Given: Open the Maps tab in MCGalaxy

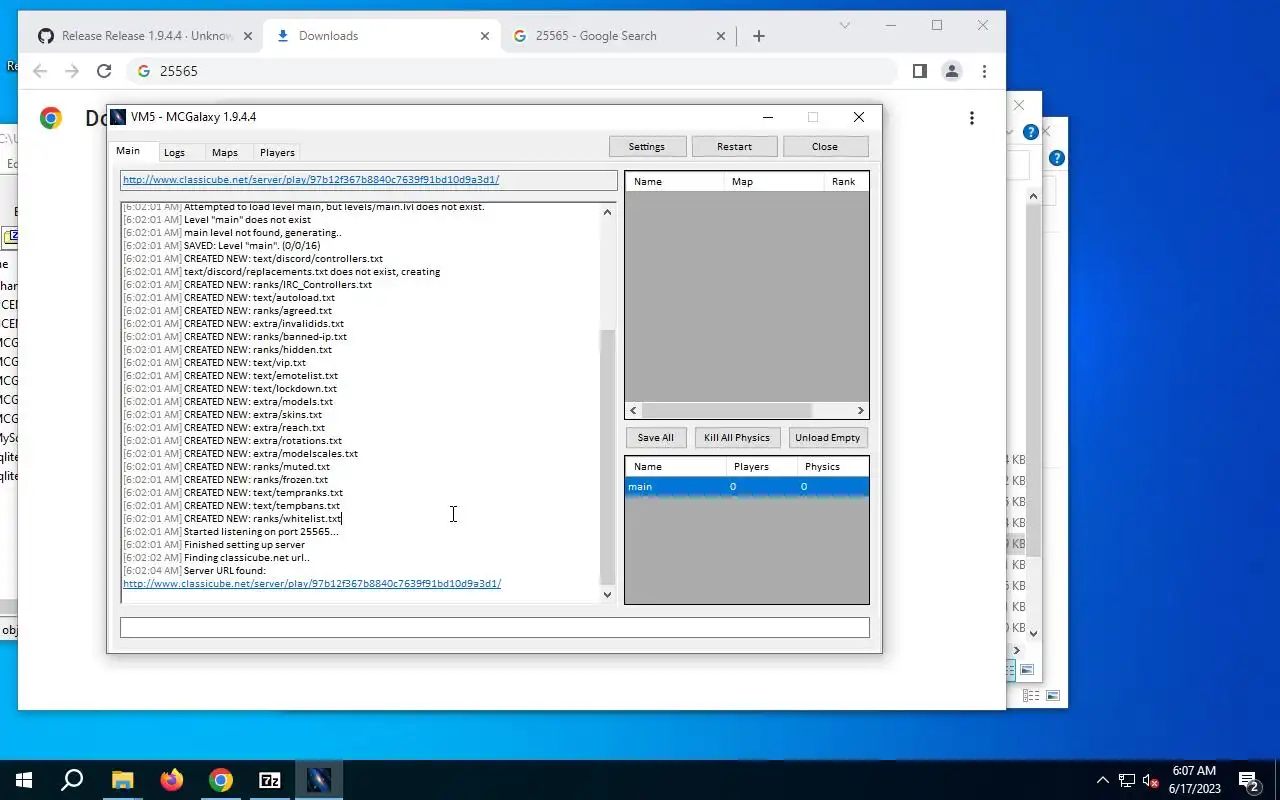Looking at the screenshot, I should point(225,152).
